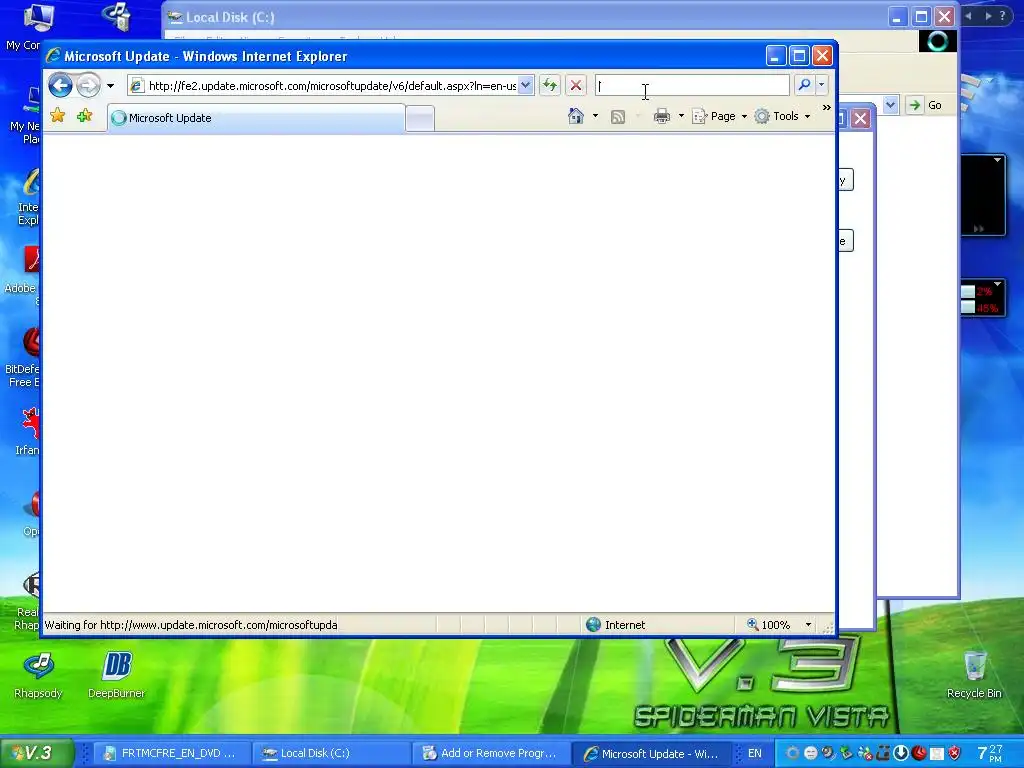Screen dimensions: 1024x768
Task: Click the IE Forward arrow button
Action: point(88,86)
